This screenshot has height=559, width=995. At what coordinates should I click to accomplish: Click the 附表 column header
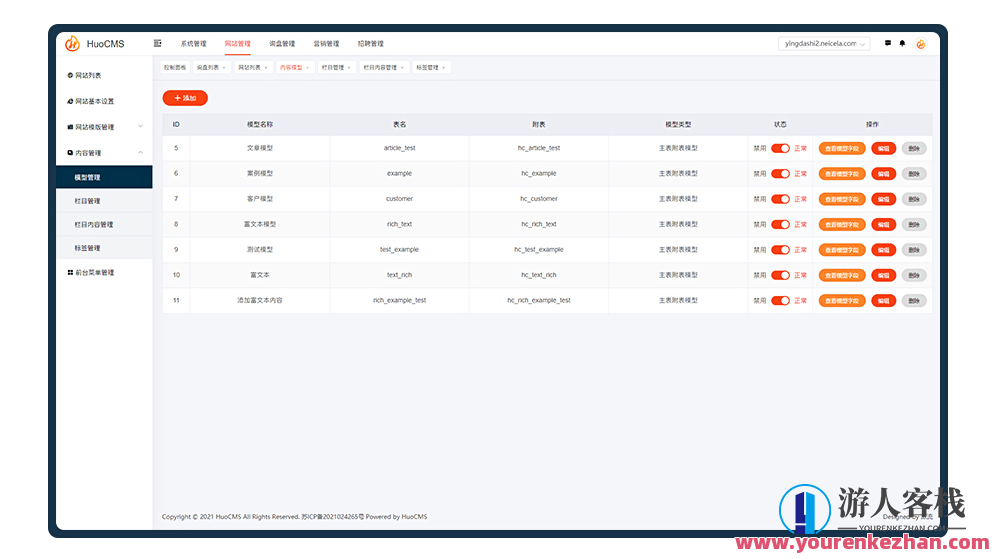click(539, 125)
